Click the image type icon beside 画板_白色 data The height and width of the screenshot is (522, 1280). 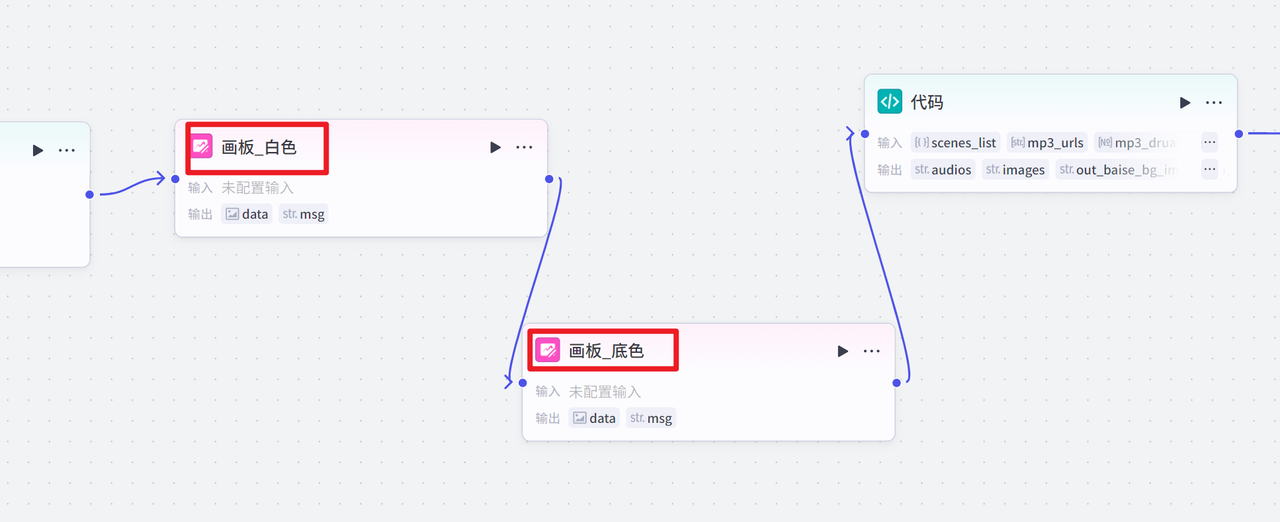232,213
